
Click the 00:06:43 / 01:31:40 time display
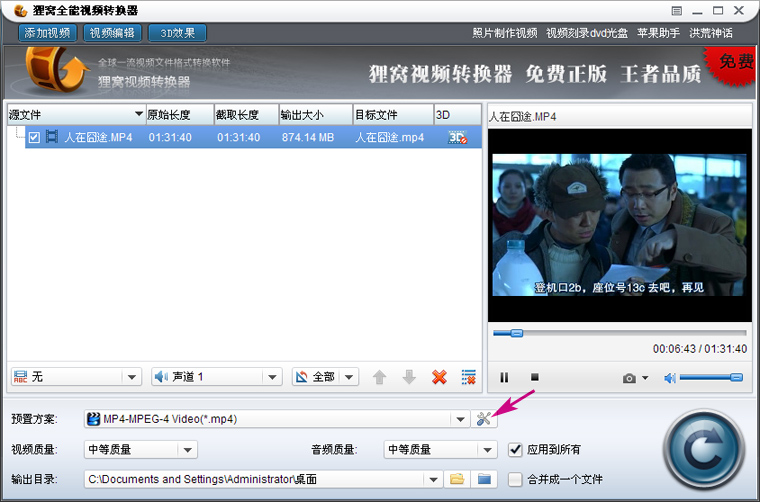coord(699,349)
